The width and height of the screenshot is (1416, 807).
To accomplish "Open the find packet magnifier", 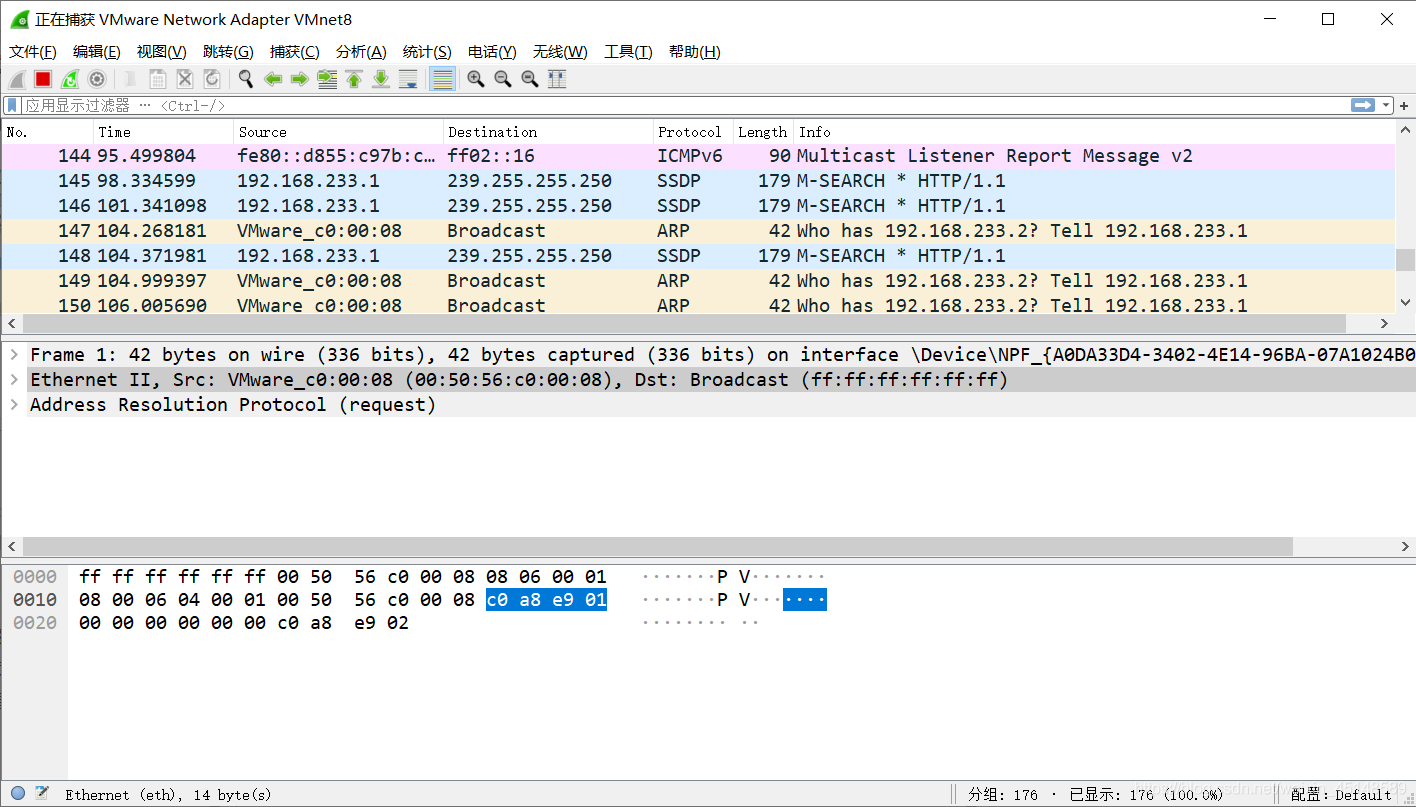I will click(x=246, y=79).
